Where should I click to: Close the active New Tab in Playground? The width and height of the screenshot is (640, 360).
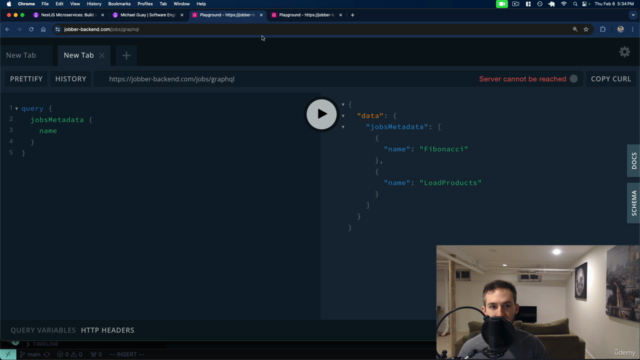tap(102, 56)
